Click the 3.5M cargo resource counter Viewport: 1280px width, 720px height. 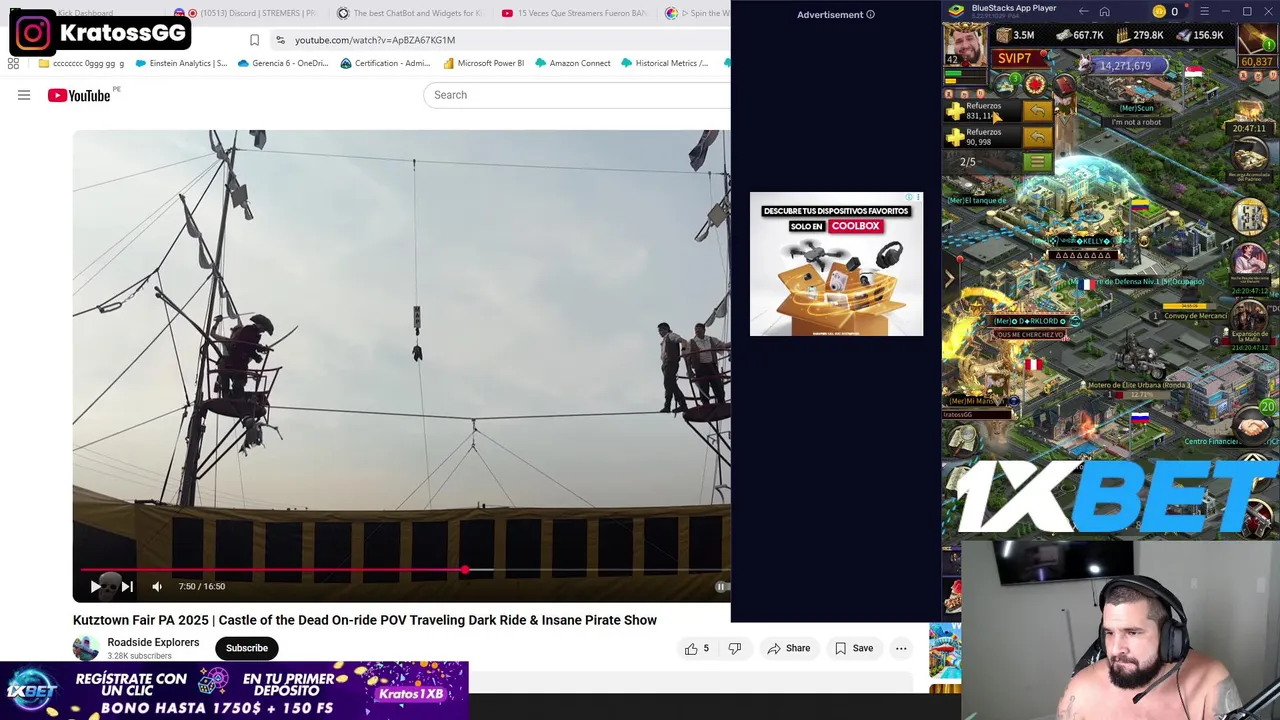1016,36
